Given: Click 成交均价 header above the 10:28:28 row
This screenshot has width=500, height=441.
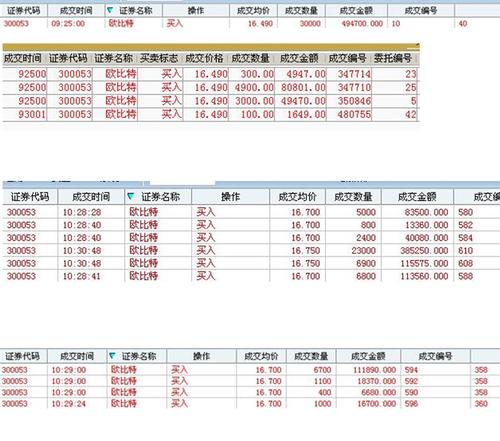Looking at the screenshot, I should pyautogui.click(x=297, y=197).
